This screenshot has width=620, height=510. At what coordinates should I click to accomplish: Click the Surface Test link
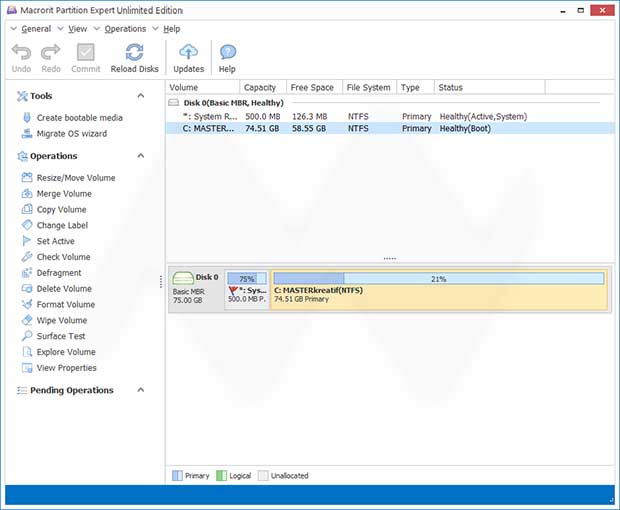[61, 336]
